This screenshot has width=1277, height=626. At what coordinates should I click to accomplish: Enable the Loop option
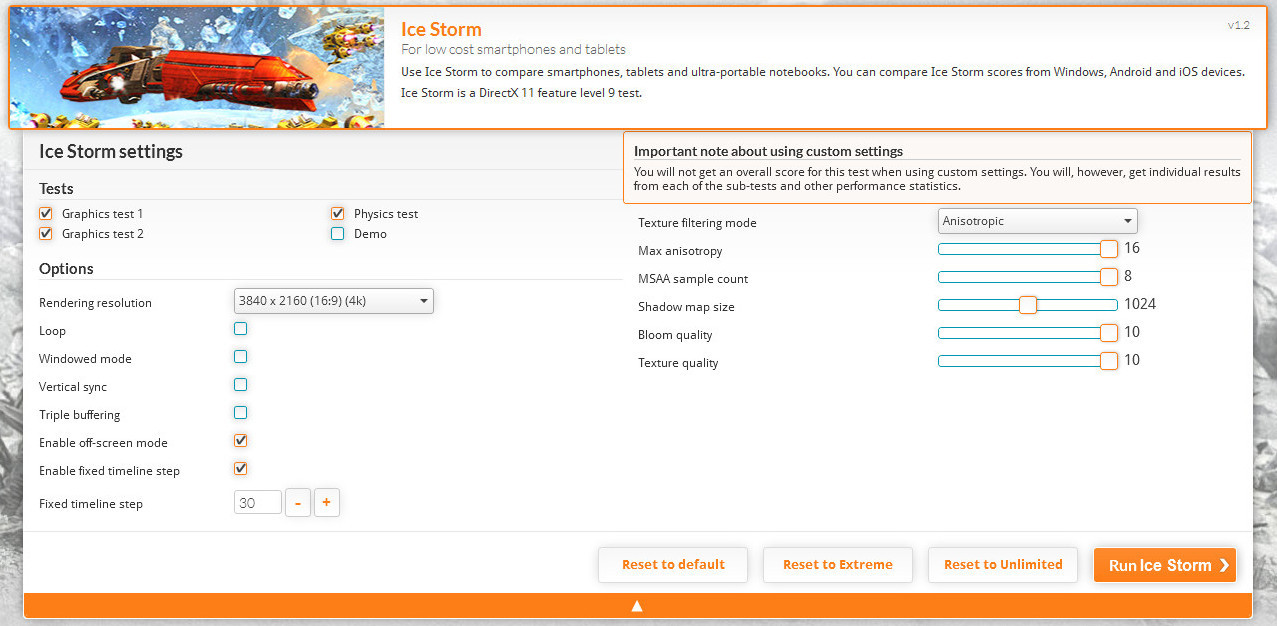click(240, 329)
